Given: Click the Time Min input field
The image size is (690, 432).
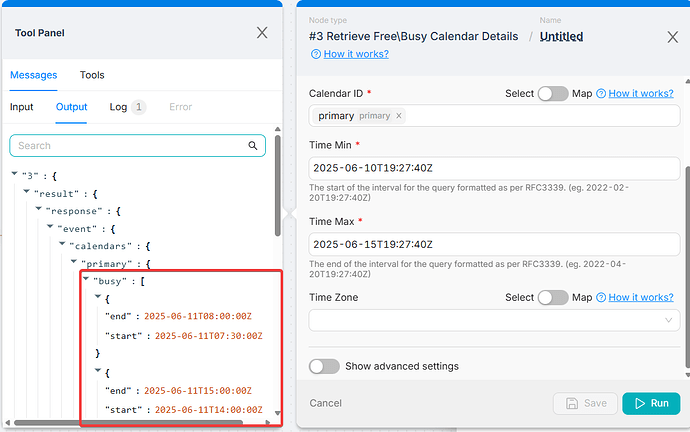Looking at the screenshot, I should coord(494,169).
